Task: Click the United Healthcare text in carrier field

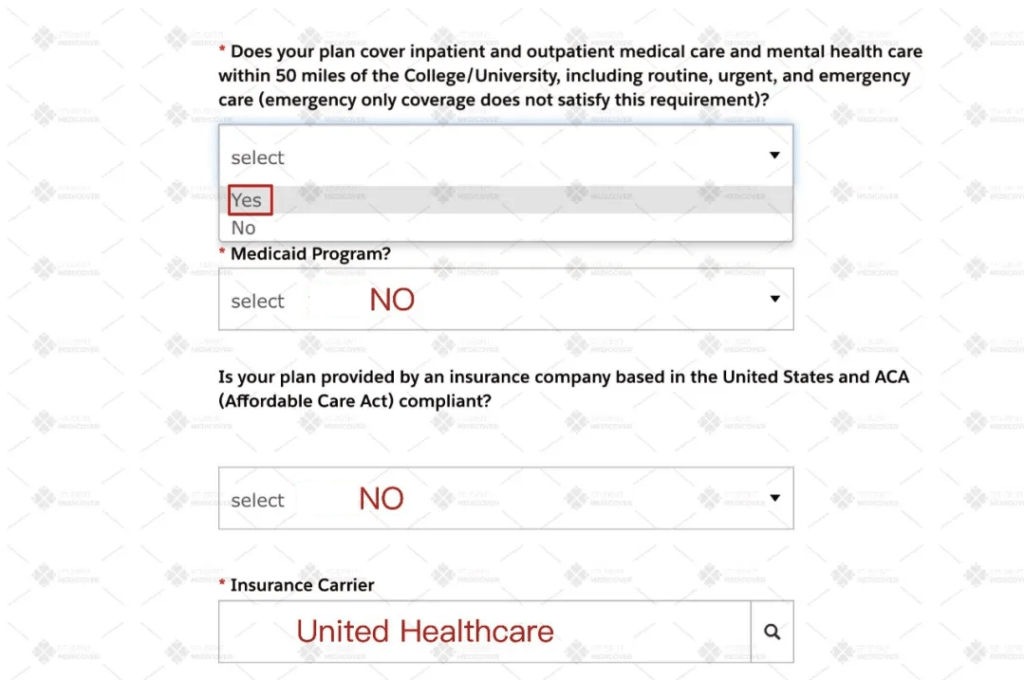Action: tap(425, 632)
